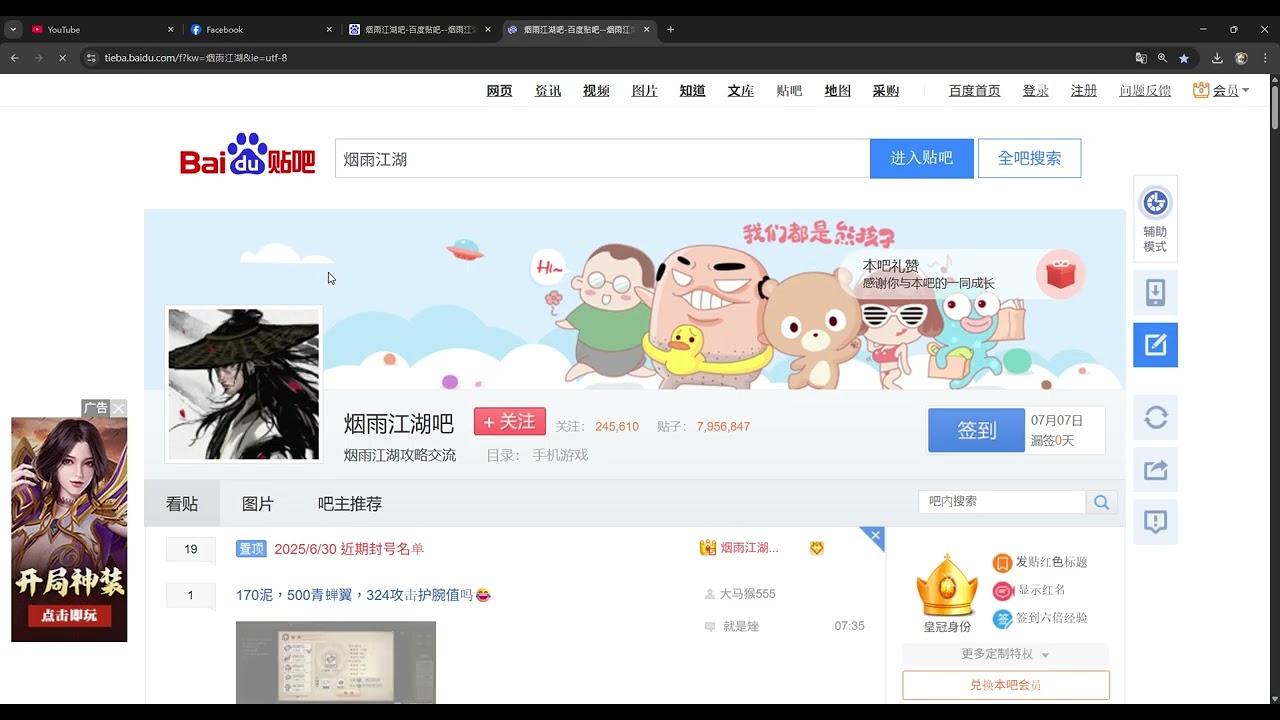Click the 烟雨江湖吧 forum avatar image
Viewport: 1280px width, 720px height.
[243, 384]
